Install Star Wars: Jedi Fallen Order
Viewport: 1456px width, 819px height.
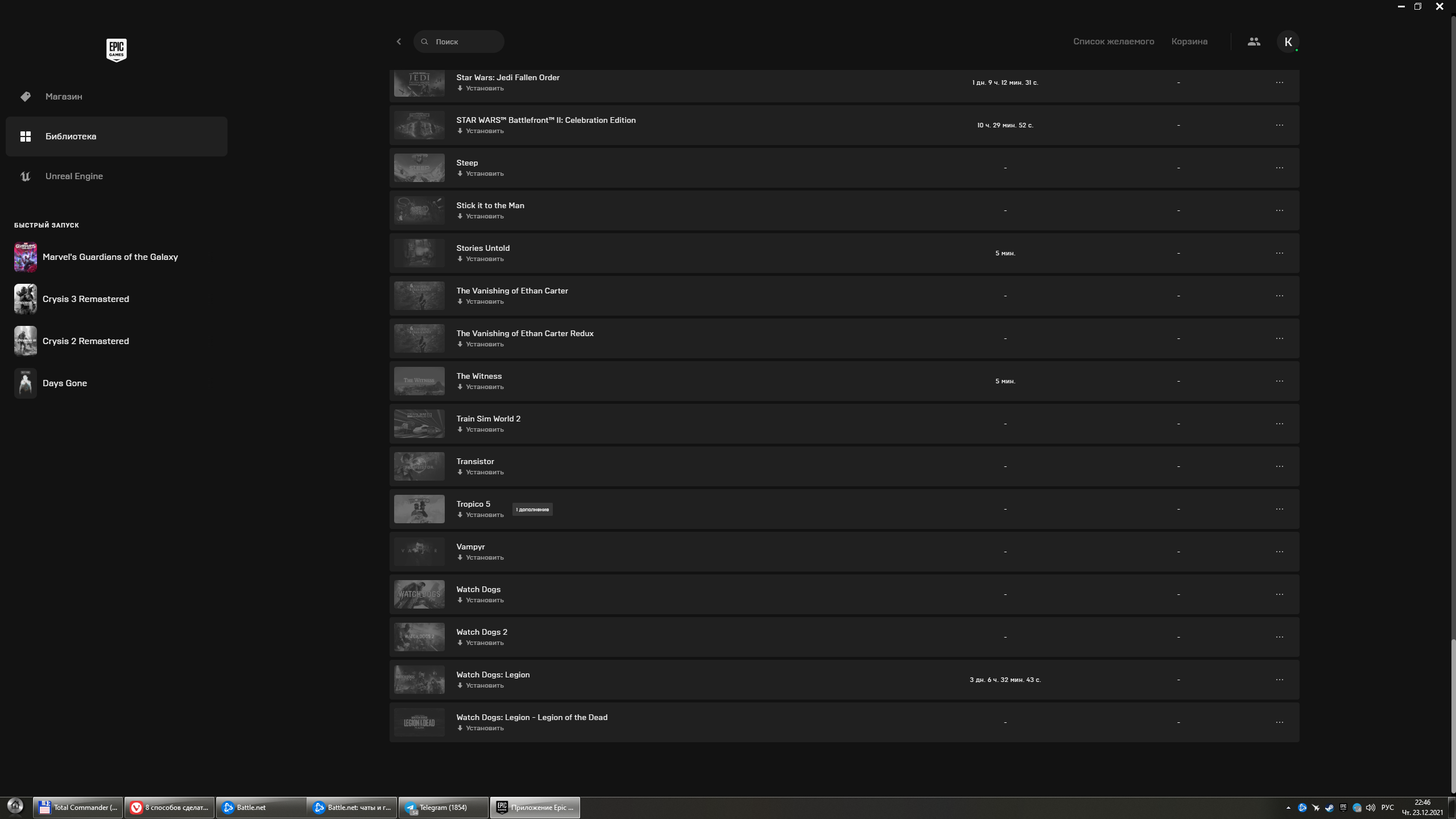tap(481, 89)
